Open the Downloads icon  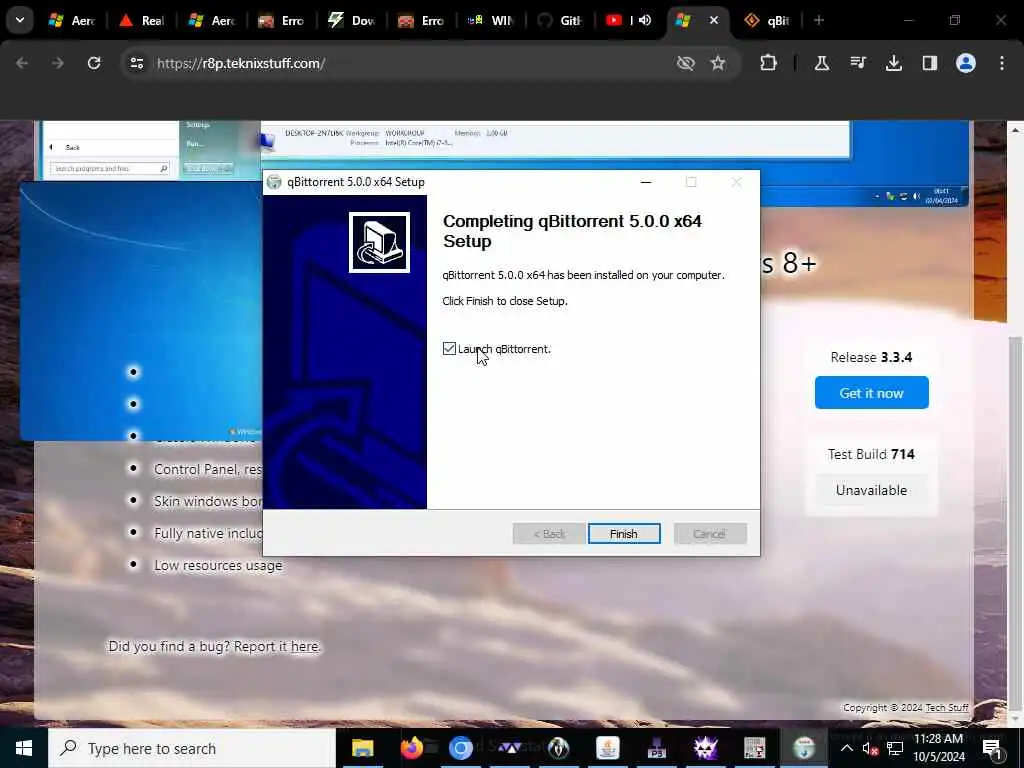click(x=893, y=63)
